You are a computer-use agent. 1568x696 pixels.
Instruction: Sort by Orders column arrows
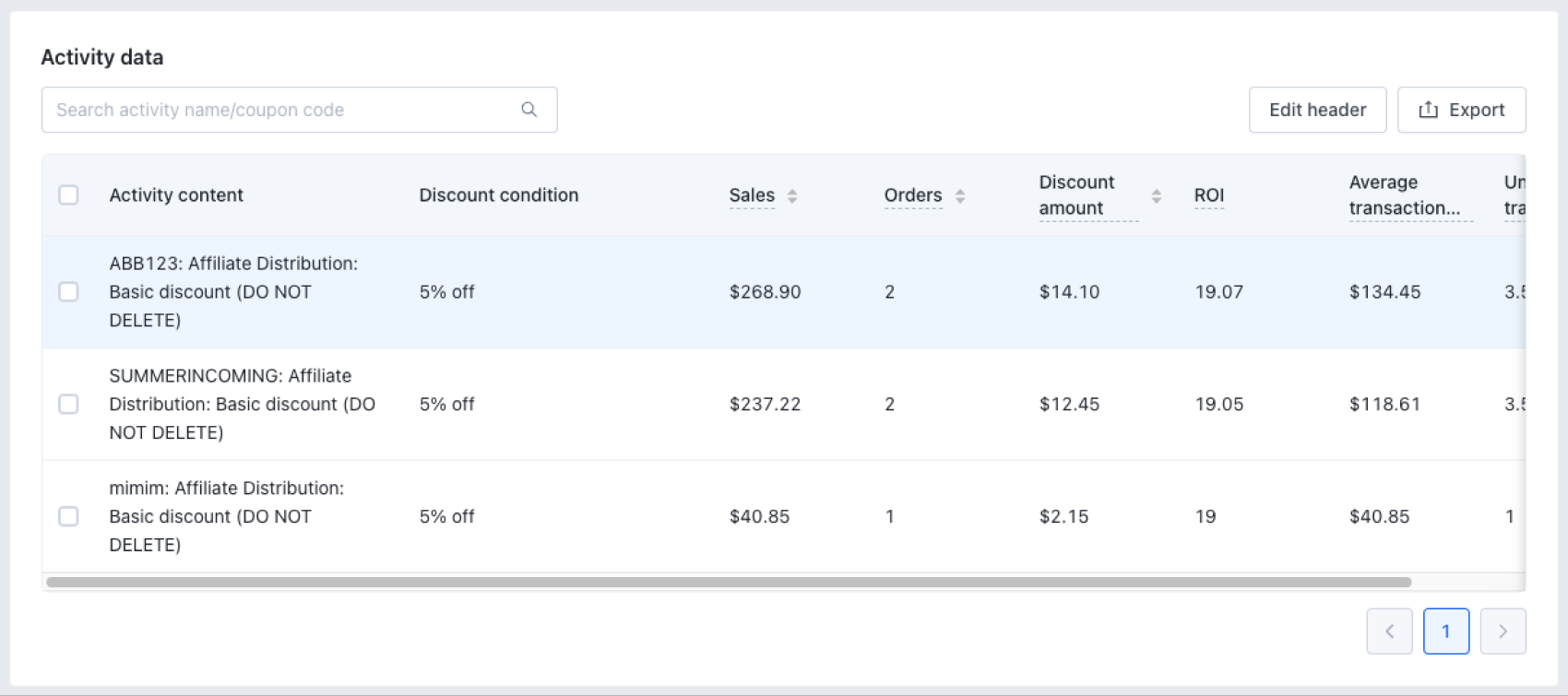point(960,195)
